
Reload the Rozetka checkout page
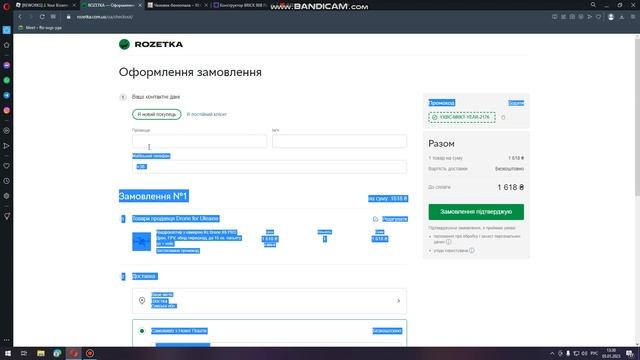click(42, 17)
